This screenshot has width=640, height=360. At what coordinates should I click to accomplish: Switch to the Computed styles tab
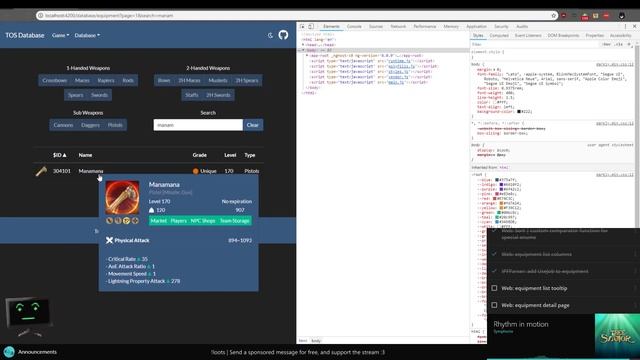click(x=499, y=36)
